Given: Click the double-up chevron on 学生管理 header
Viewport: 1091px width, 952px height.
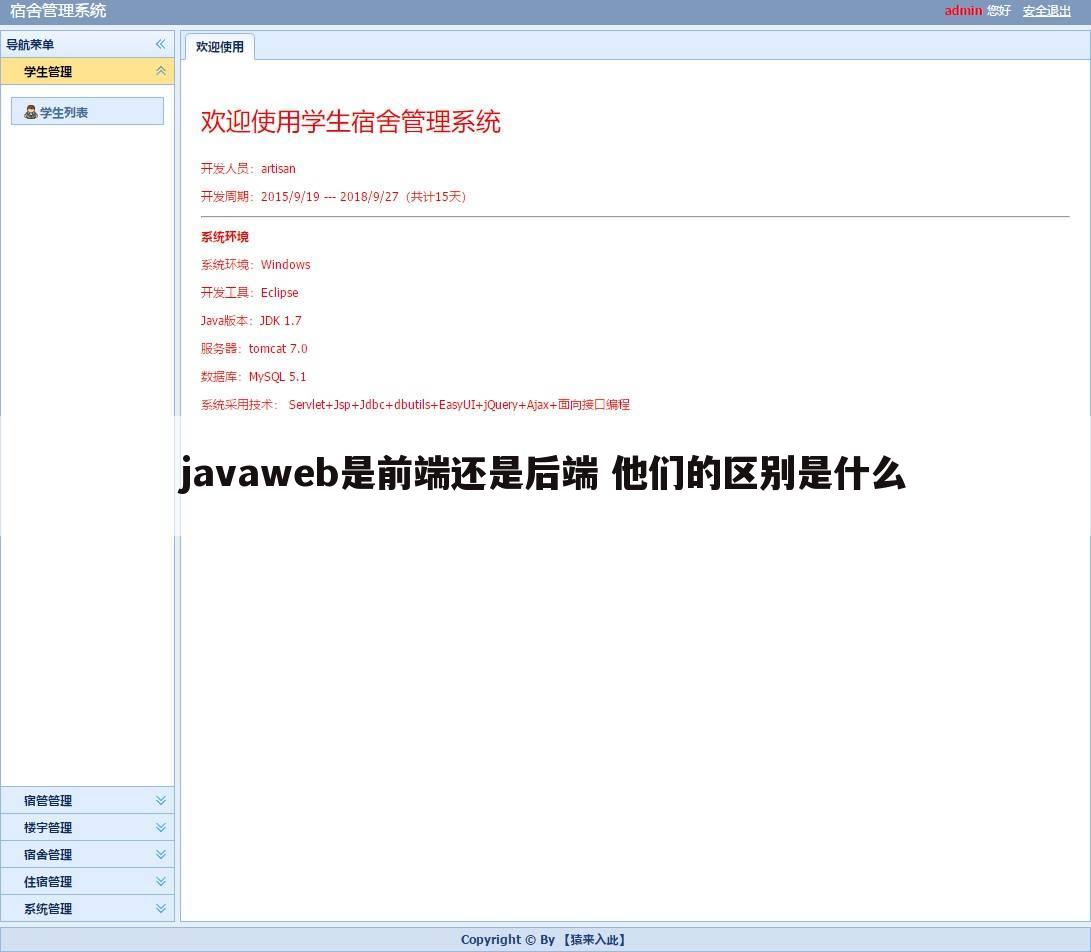Looking at the screenshot, I should 161,71.
